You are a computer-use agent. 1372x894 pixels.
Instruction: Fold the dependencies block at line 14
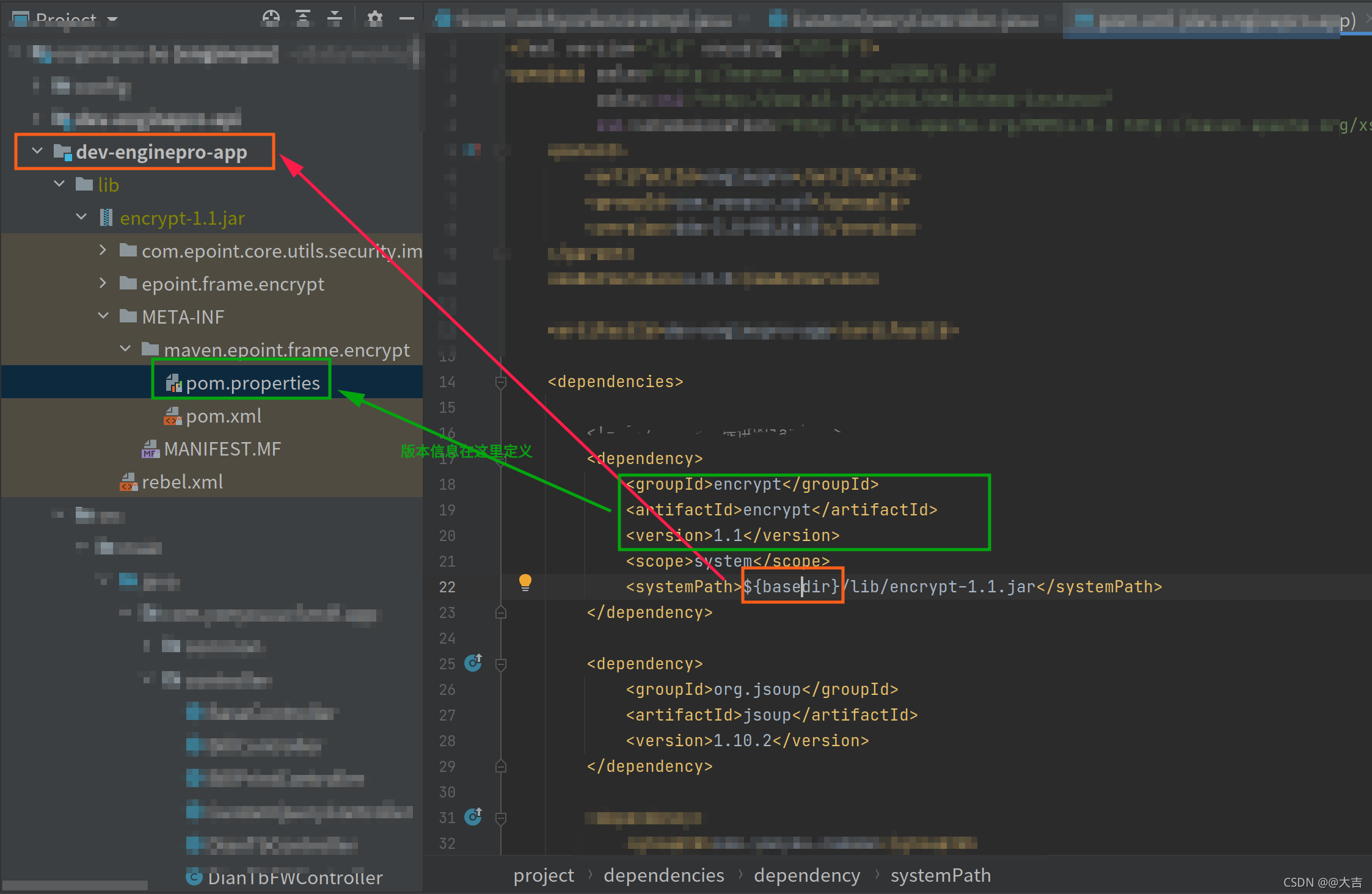(x=501, y=382)
